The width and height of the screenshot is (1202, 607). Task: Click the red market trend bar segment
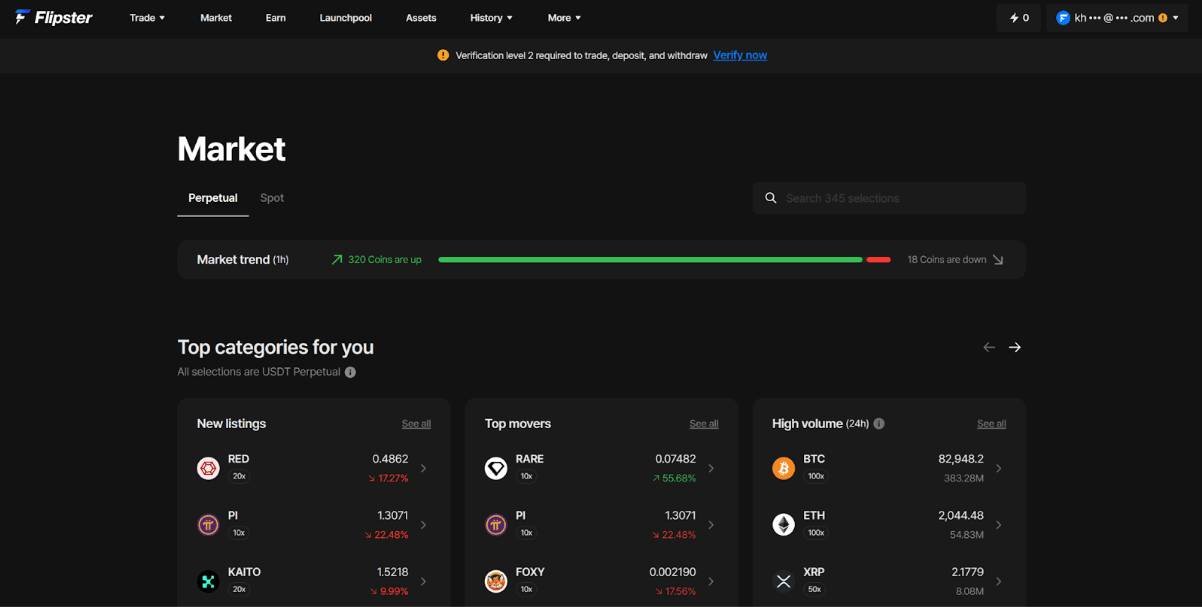coord(879,260)
